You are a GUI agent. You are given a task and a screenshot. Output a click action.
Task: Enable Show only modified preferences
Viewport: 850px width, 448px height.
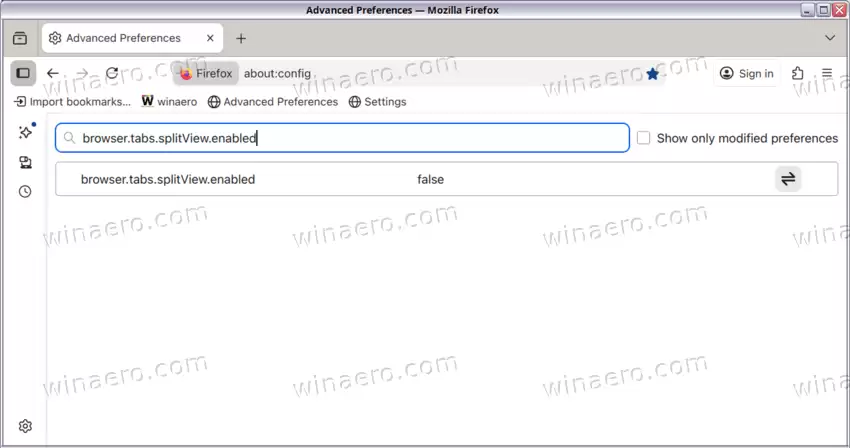click(x=644, y=138)
